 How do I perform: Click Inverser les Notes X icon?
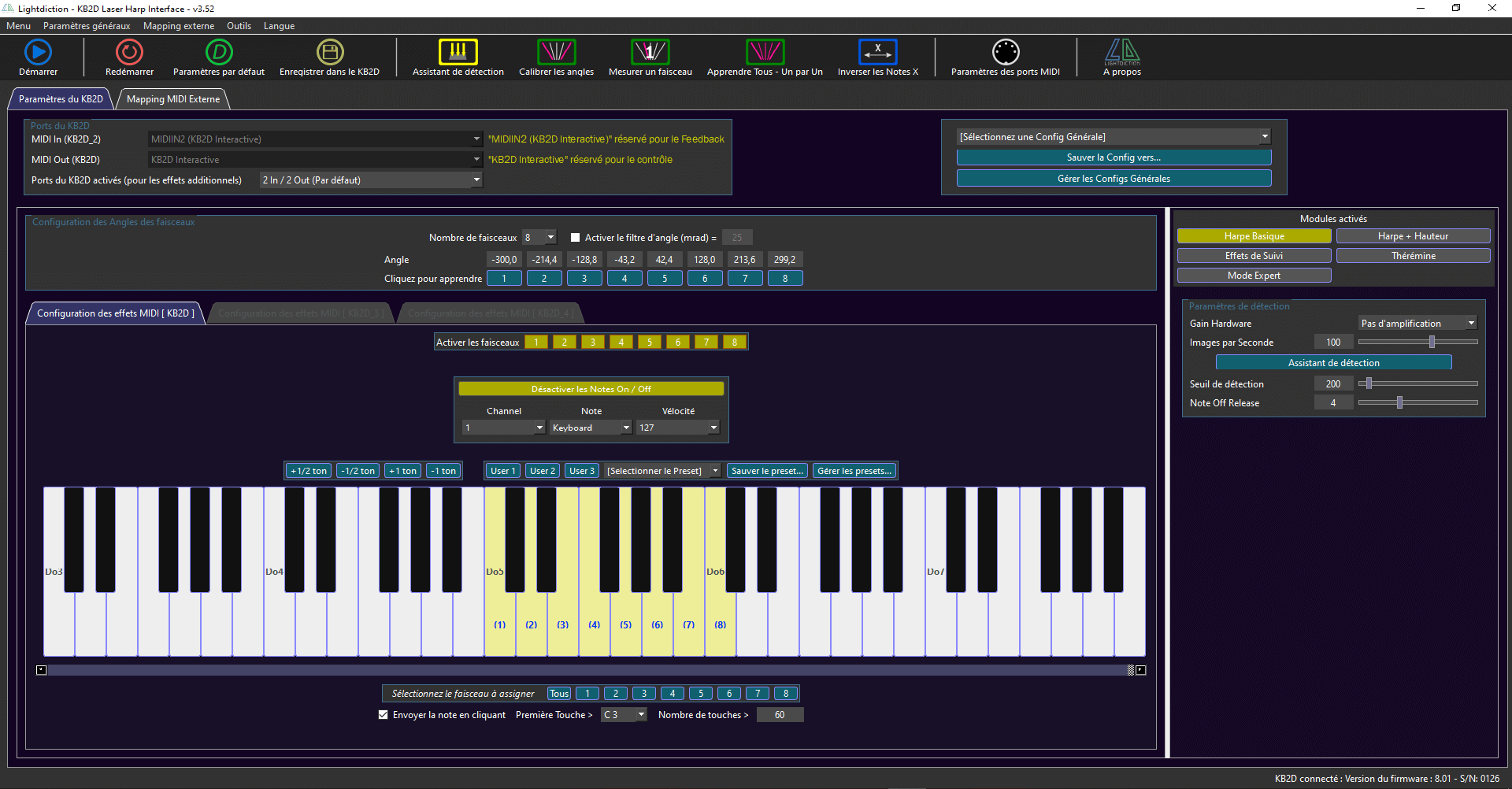(877, 51)
